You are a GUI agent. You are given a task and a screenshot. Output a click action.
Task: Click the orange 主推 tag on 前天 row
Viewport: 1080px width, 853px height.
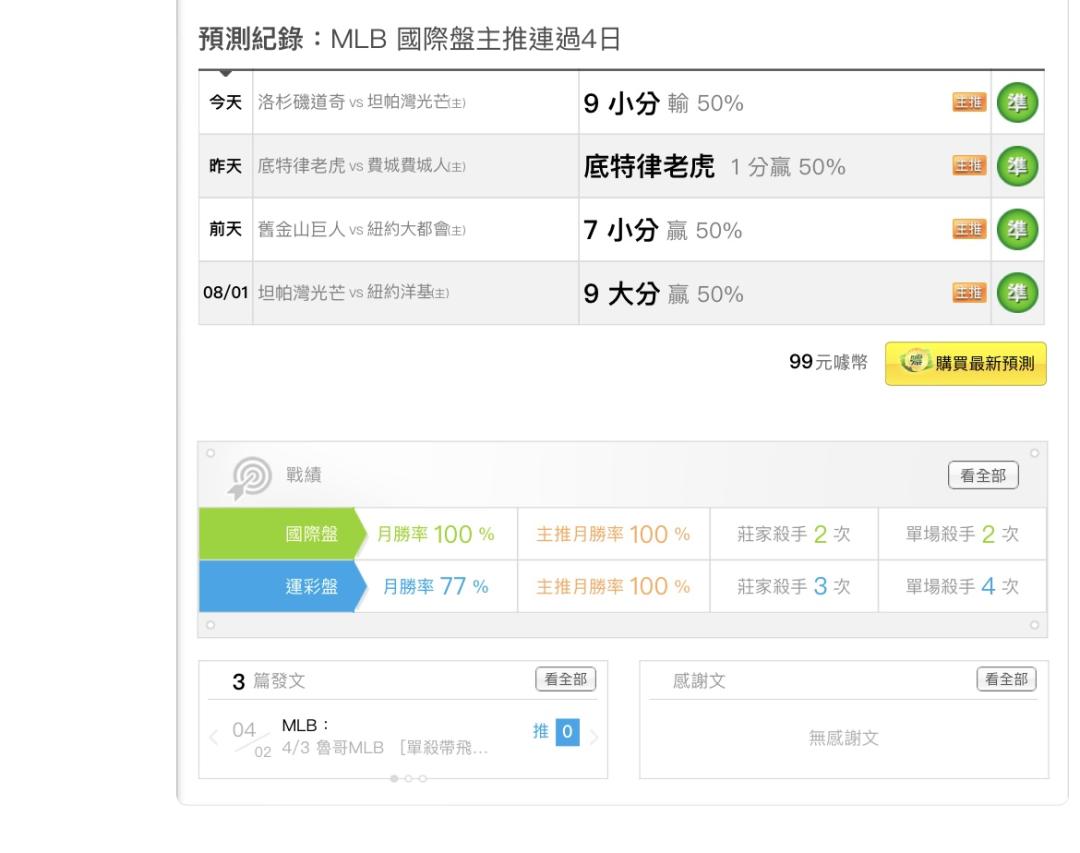[x=968, y=231]
